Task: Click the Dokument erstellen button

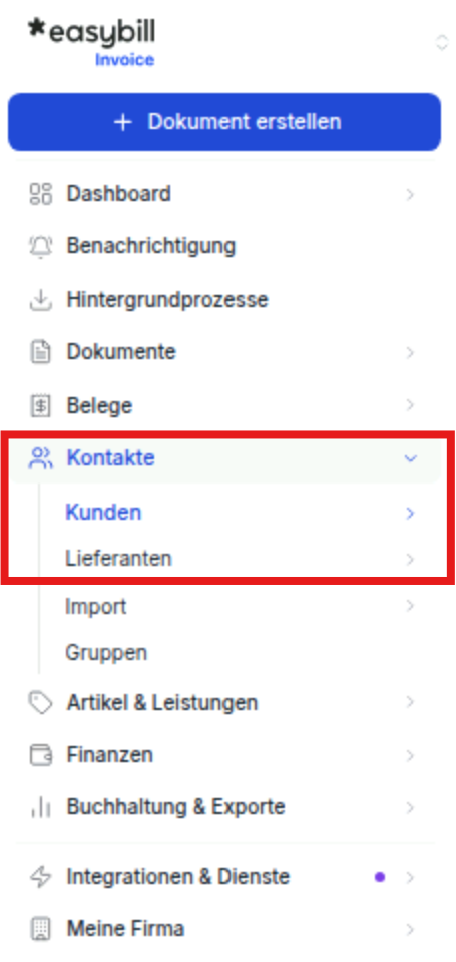Action: coord(225,121)
